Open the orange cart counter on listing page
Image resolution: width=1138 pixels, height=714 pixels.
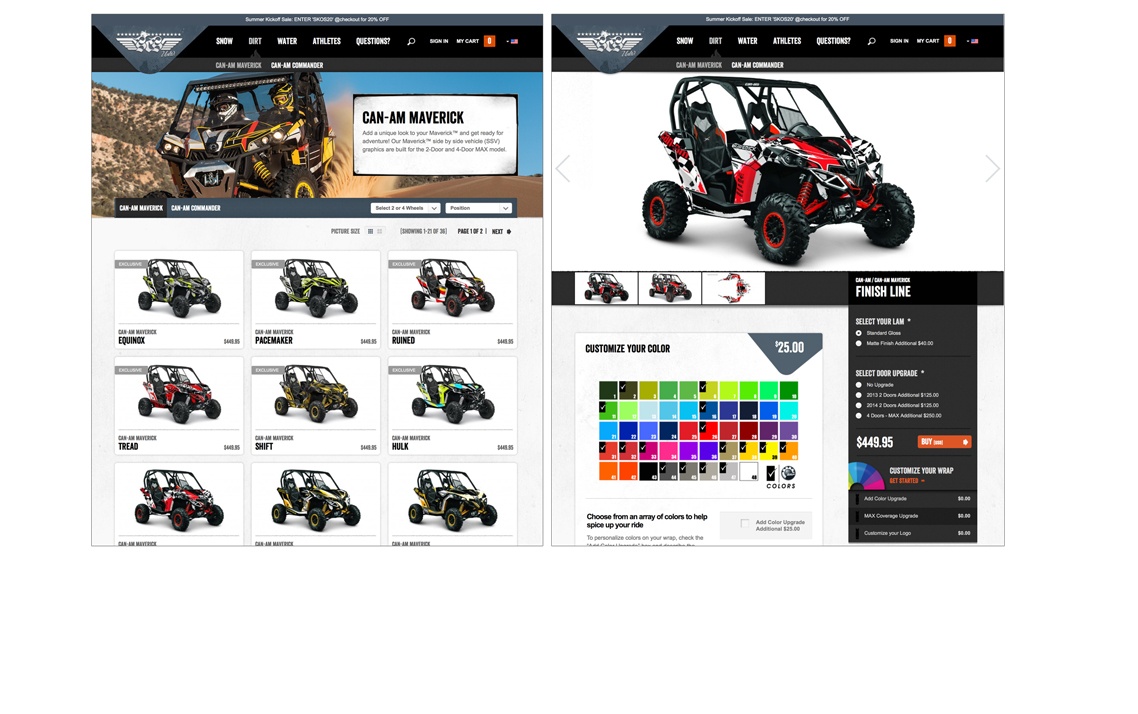[490, 41]
